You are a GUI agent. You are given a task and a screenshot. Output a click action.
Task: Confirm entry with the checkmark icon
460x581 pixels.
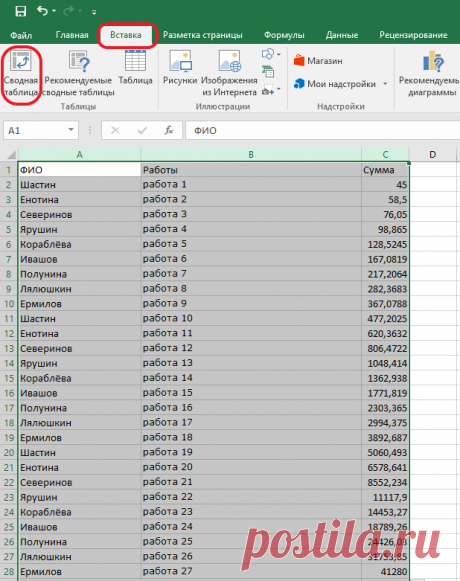[x=142, y=130]
